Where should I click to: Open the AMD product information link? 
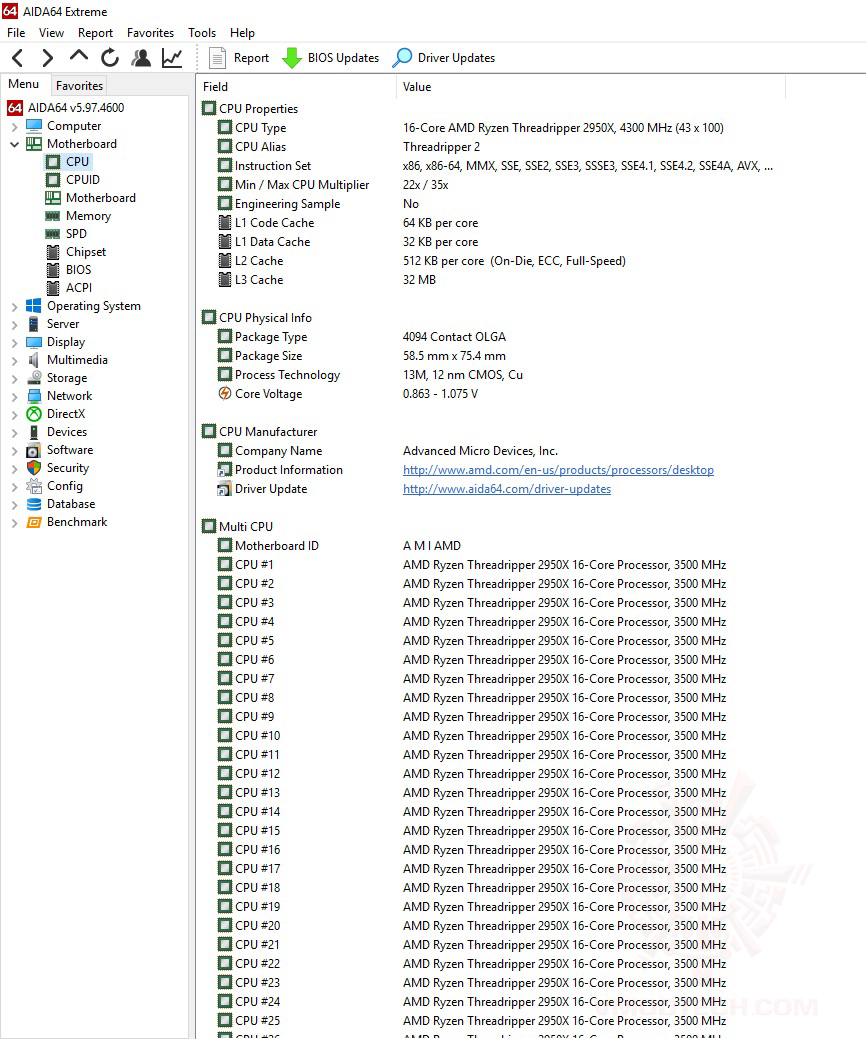click(558, 470)
